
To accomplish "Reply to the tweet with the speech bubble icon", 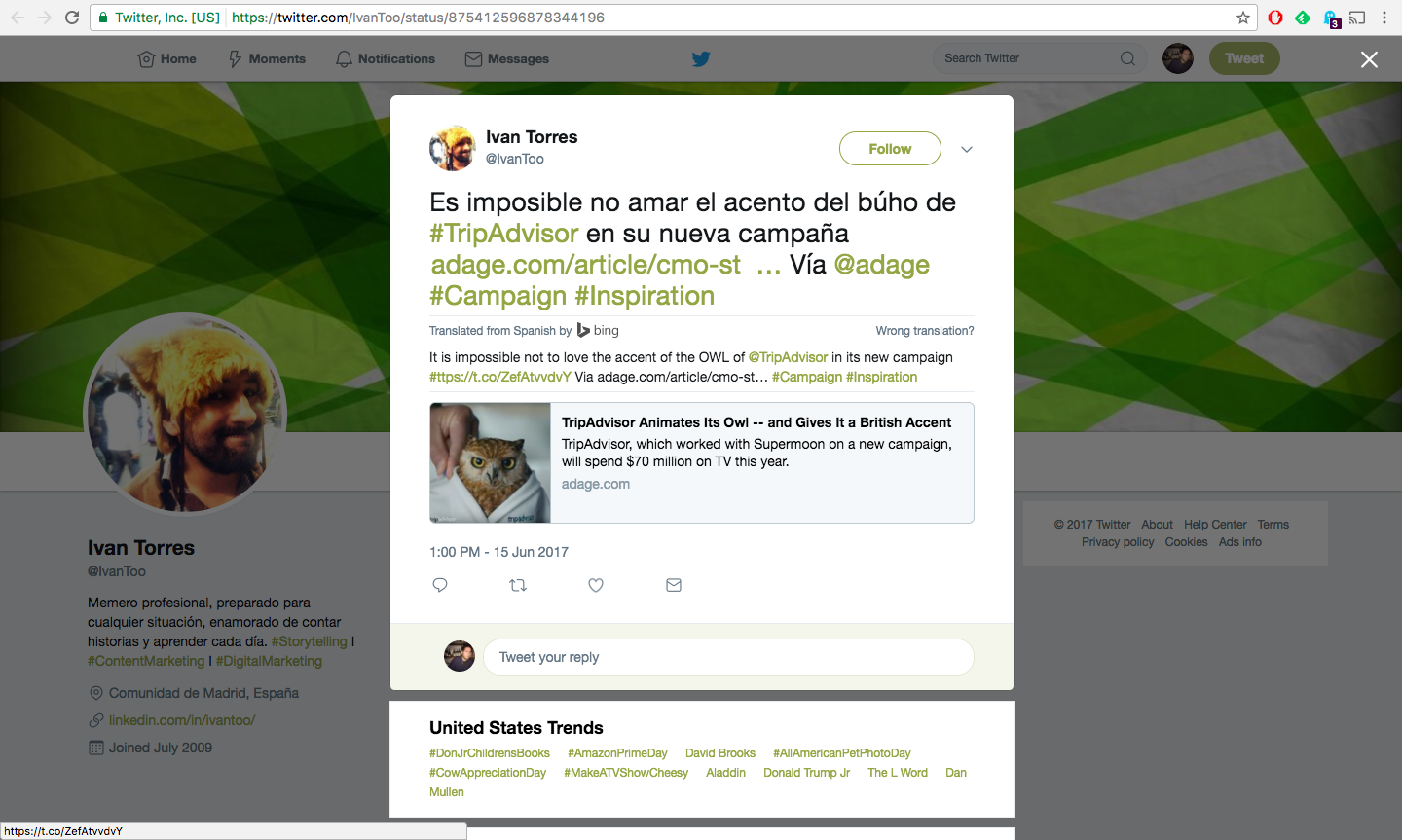I will pyautogui.click(x=440, y=585).
